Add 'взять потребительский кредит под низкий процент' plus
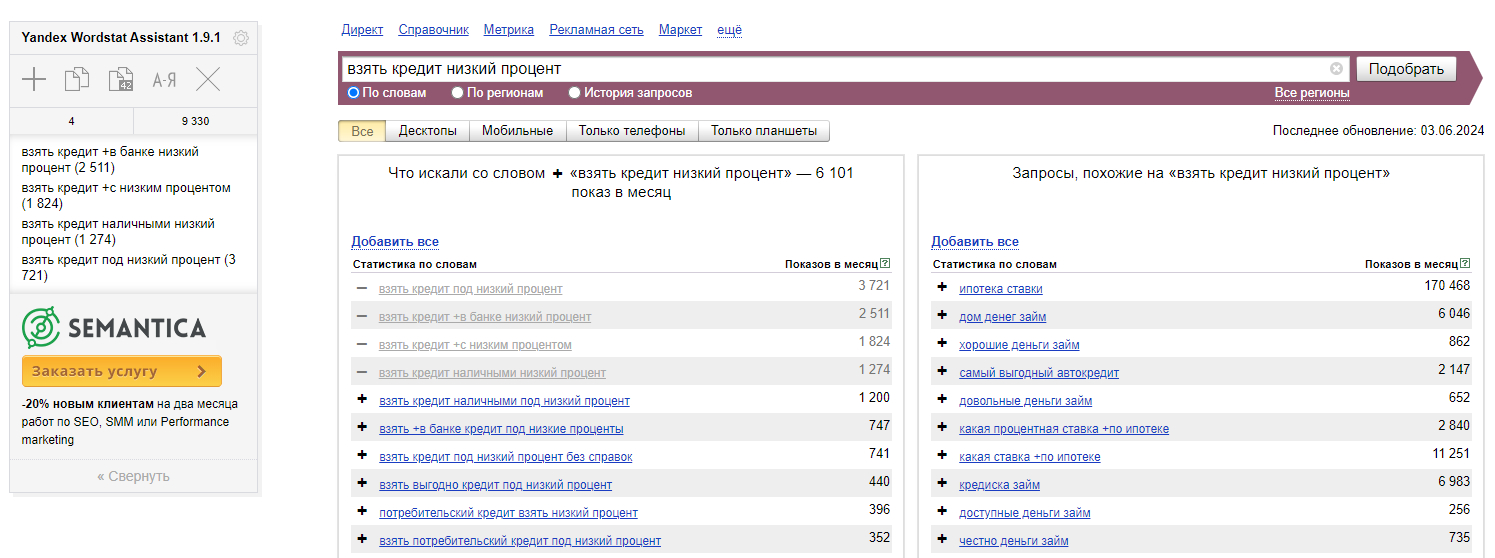The height and width of the screenshot is (558, 1495). (x=362, y=540)
